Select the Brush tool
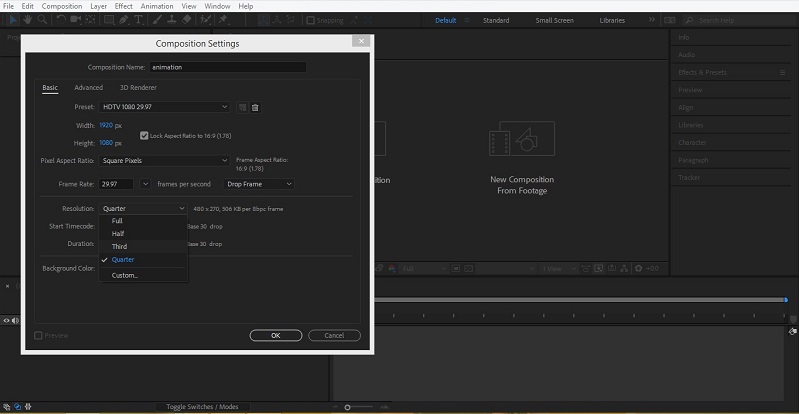This screenshot has height=414, width=799. pos(157,20)
